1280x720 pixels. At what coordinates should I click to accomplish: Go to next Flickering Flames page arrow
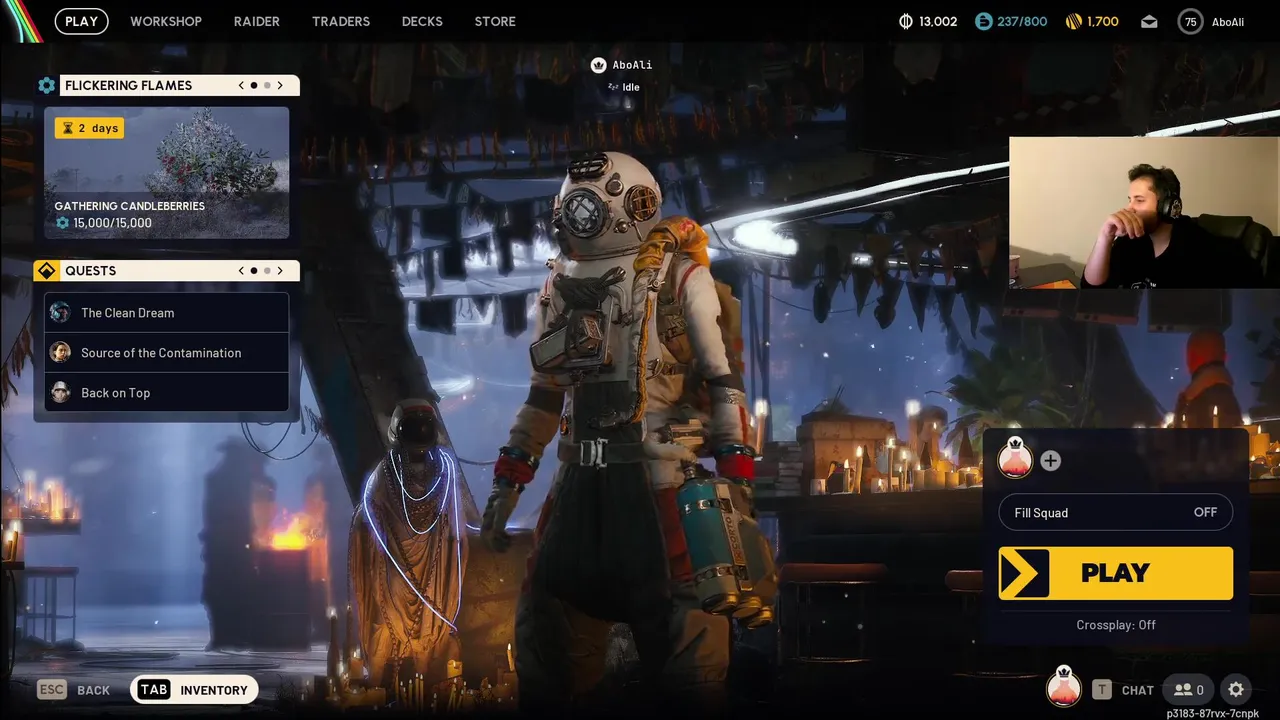pos(280,85)
